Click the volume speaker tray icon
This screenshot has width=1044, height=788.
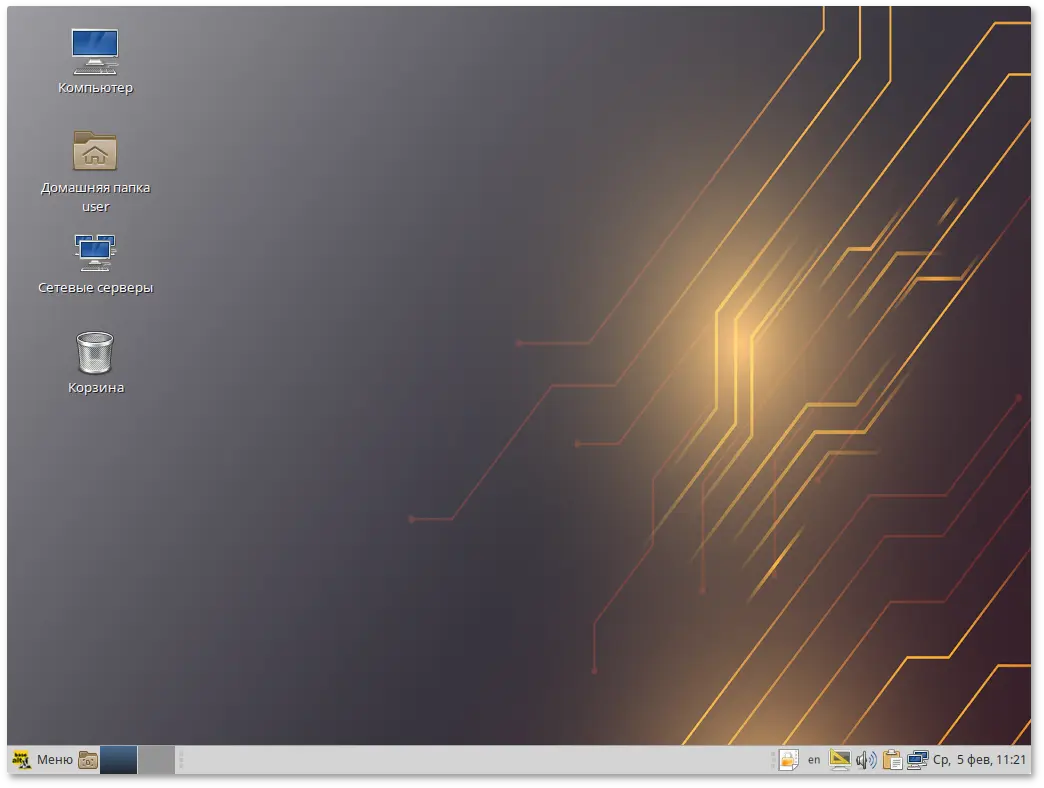click(866, 760)
